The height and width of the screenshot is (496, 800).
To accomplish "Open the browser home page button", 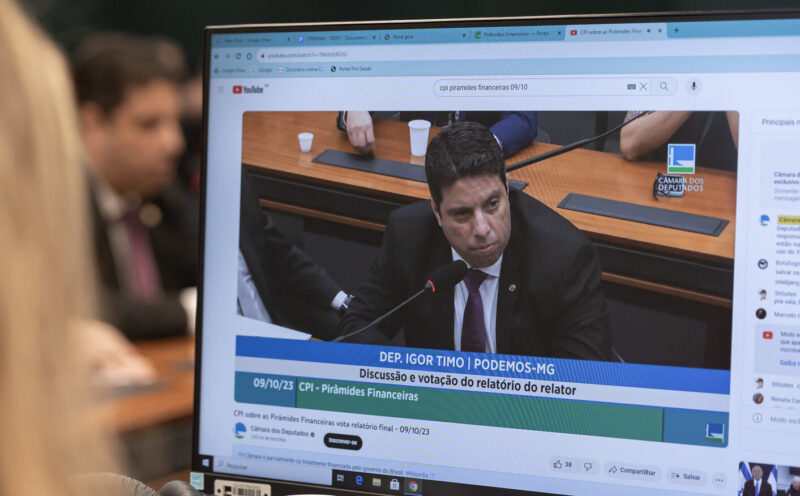I will tap(249, 56).
